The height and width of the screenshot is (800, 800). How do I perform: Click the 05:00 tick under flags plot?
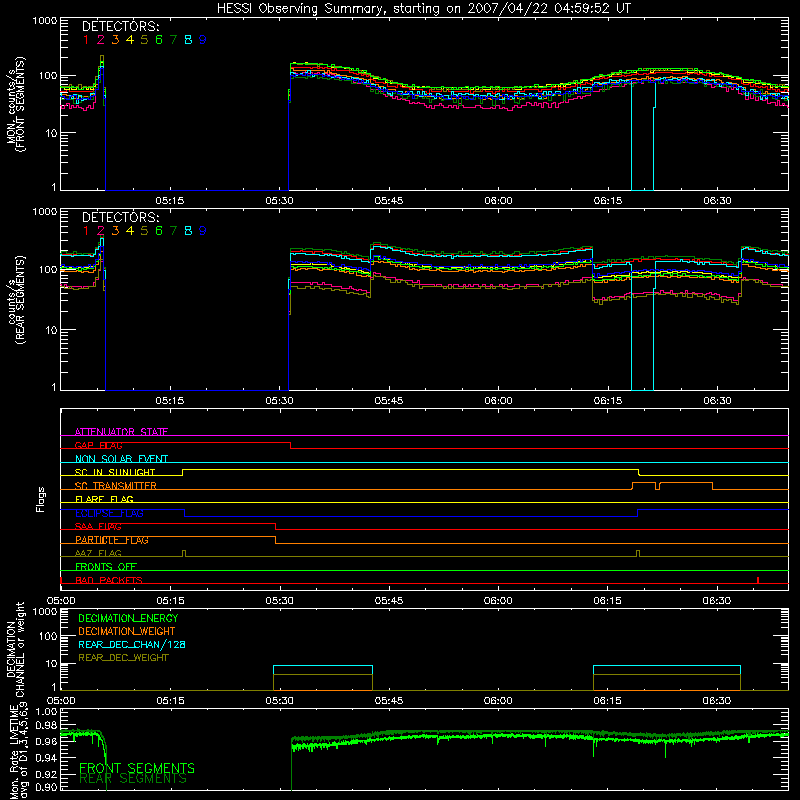coord(61,601)
